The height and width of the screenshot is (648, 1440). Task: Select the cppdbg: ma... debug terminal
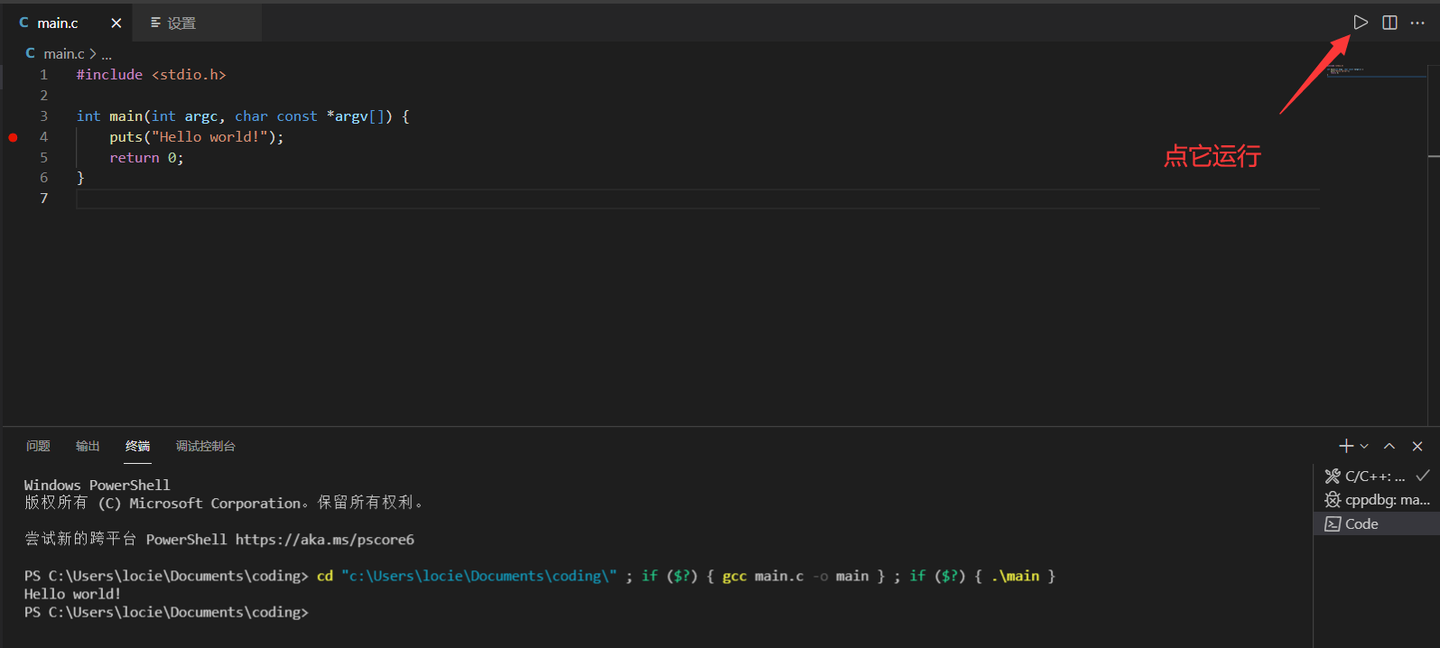[x=1380, y=499]
